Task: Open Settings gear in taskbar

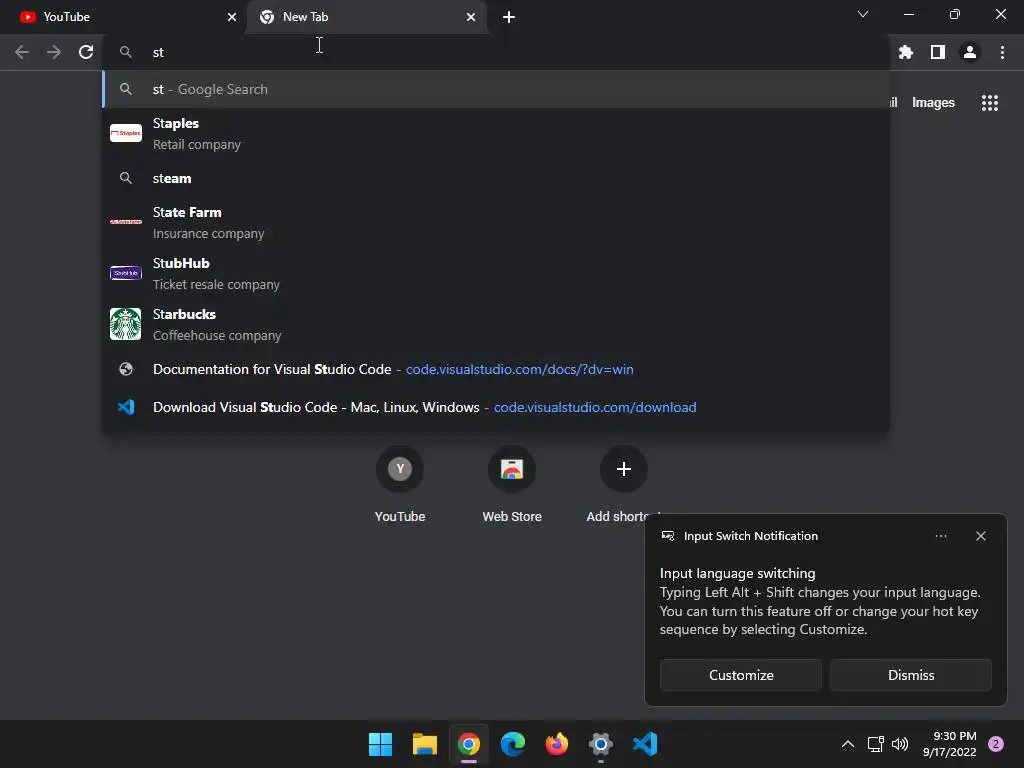Action: click(601, 744)
